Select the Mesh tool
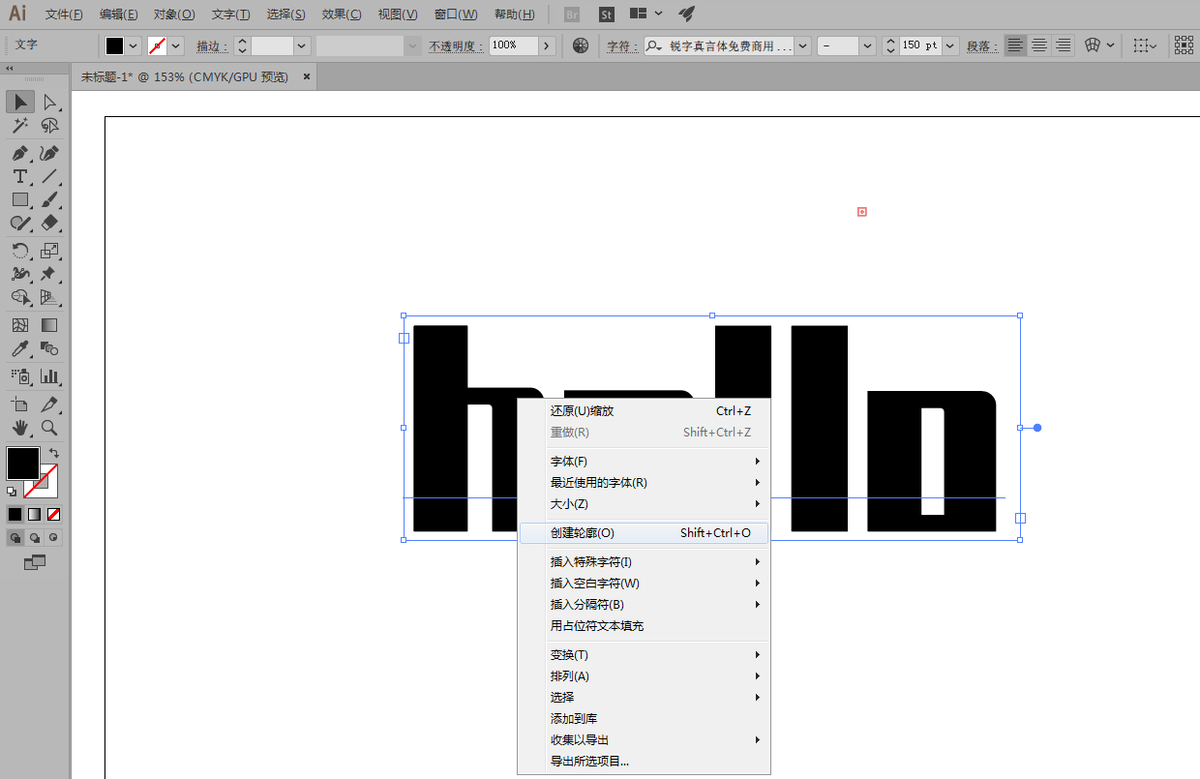This screenshot has width=1200, height=779. coord(20,325)
